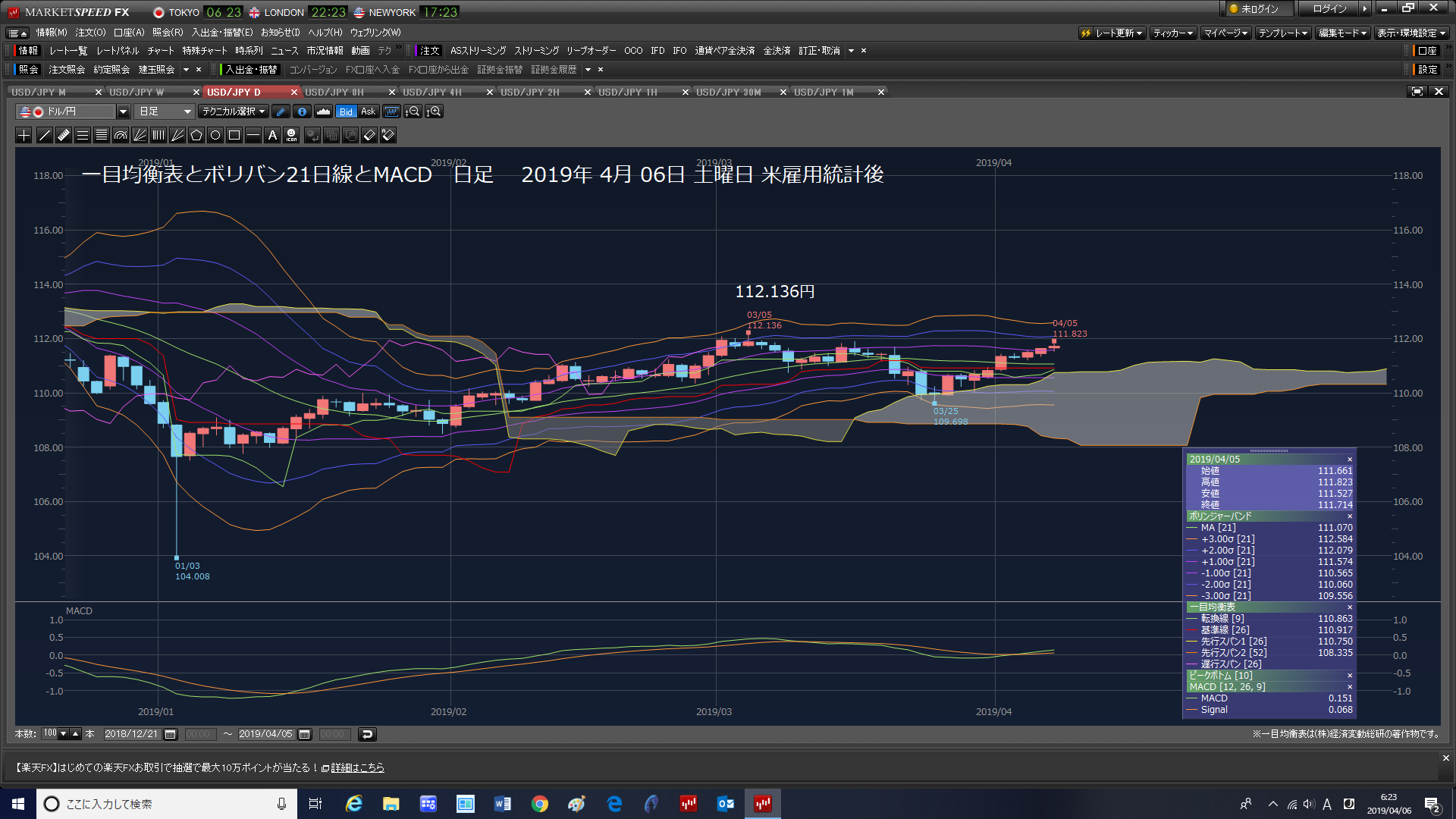Select the trend line drawing tool
The width and height of the screenshot is (1456, 819).
(x=45, y=135)
